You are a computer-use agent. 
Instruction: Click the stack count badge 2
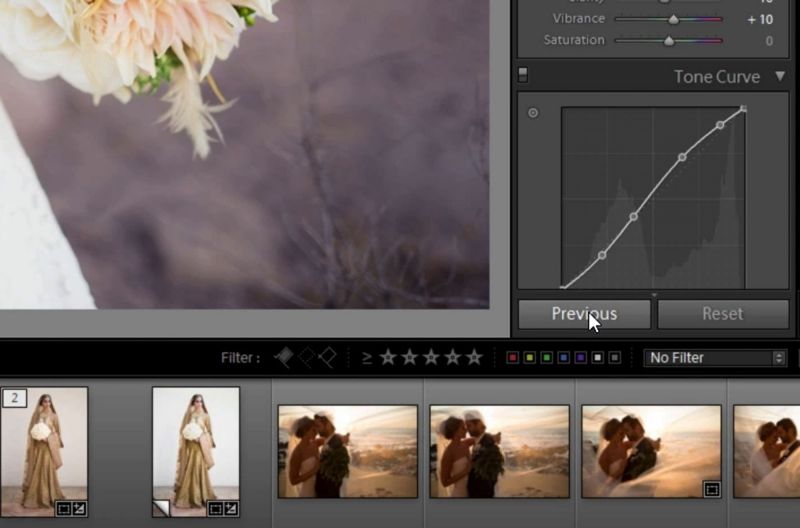[14, 398]
